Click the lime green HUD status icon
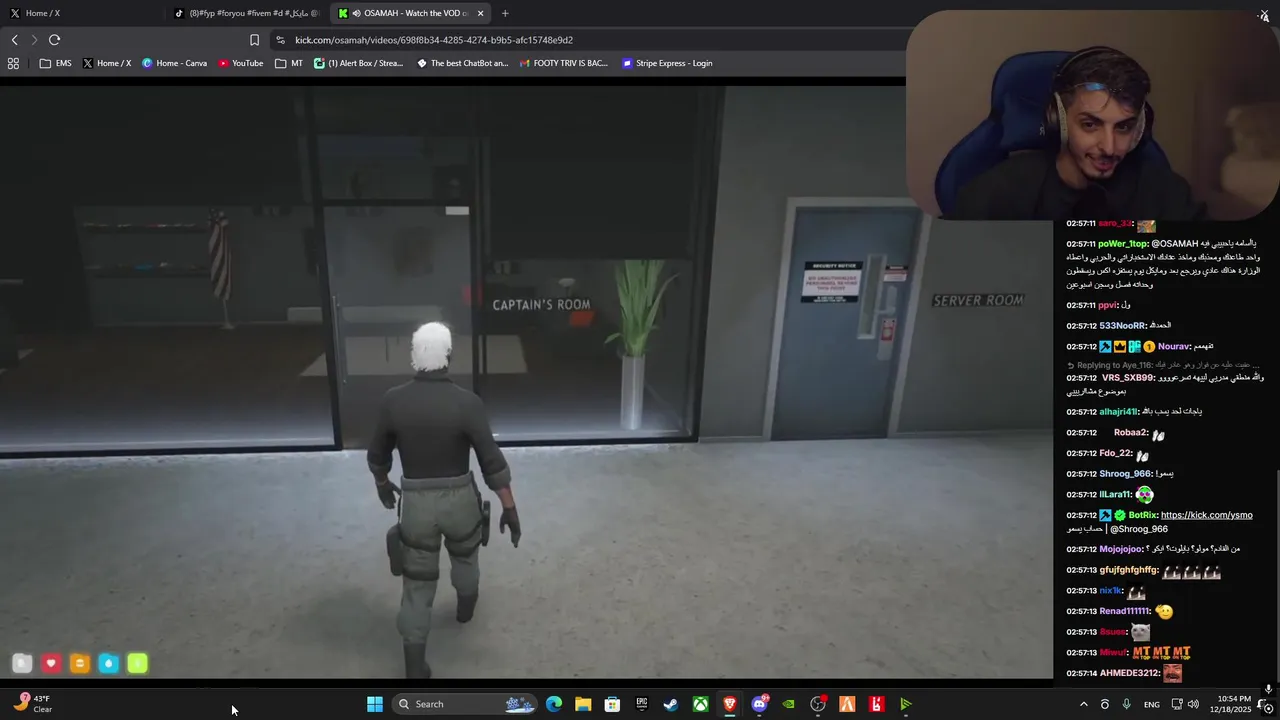 (138, 663)
